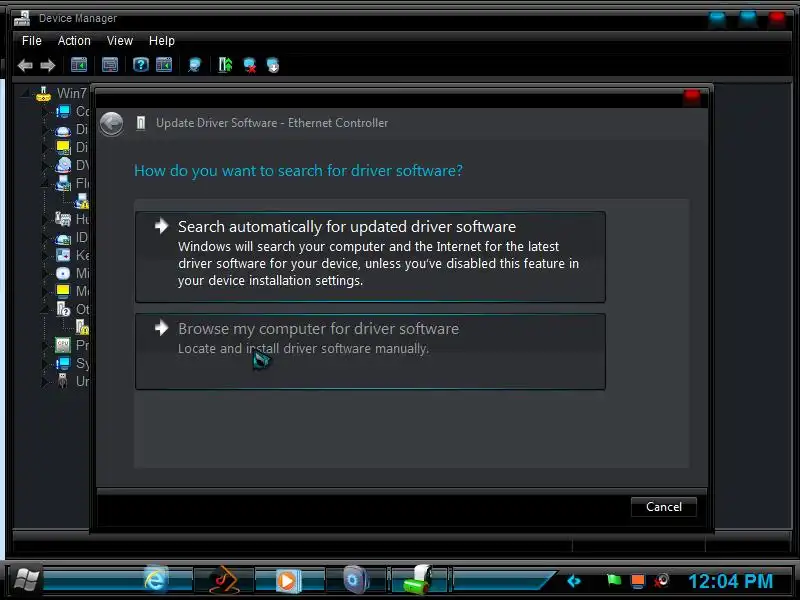
Task: Open Properties via the toolbar sheet icon
Action: pos(110,65)
